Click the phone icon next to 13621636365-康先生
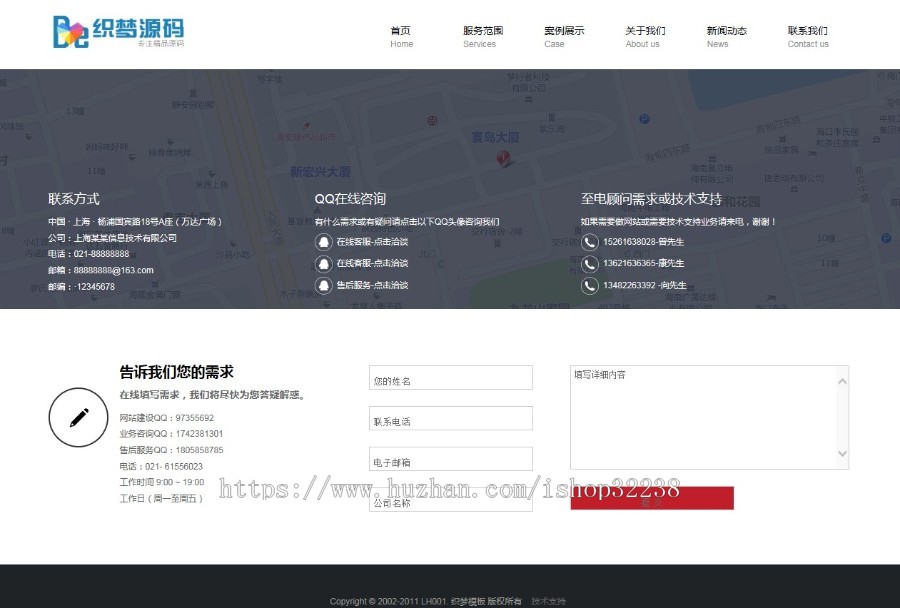Viewport: 900px width, 608px height. [589, 264]
